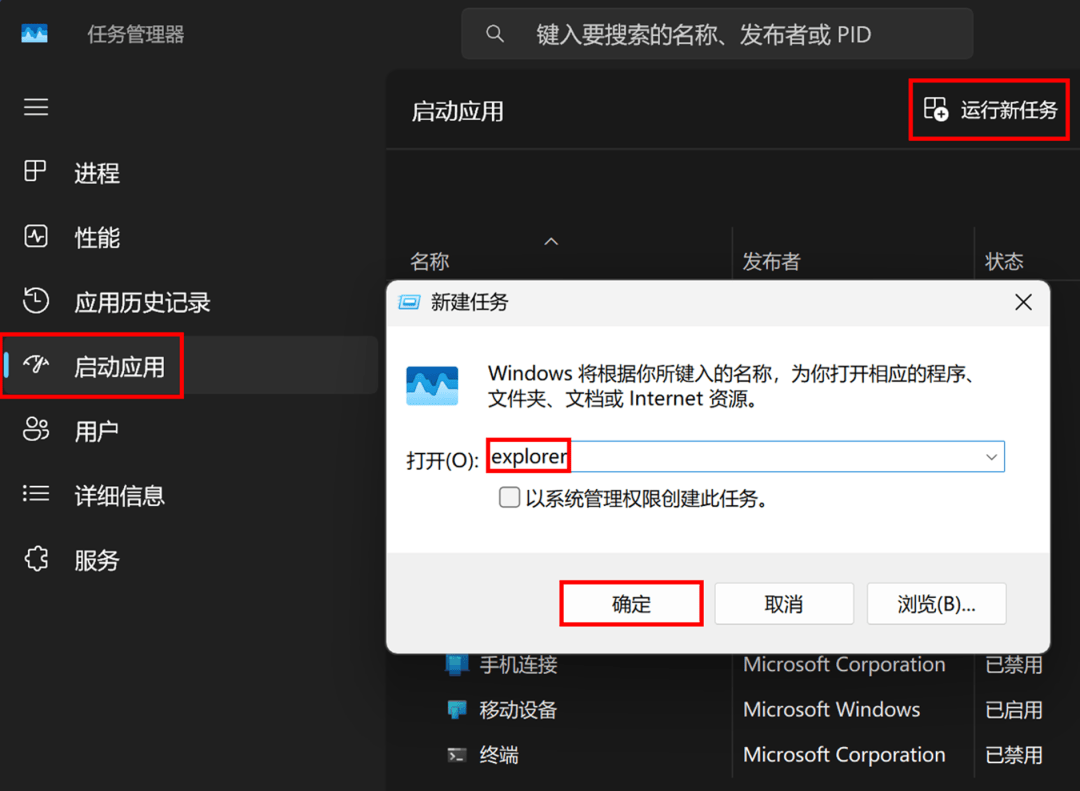The image size is (1080, 791).
Task: Sort by 名称 column header
Action: 430,262
